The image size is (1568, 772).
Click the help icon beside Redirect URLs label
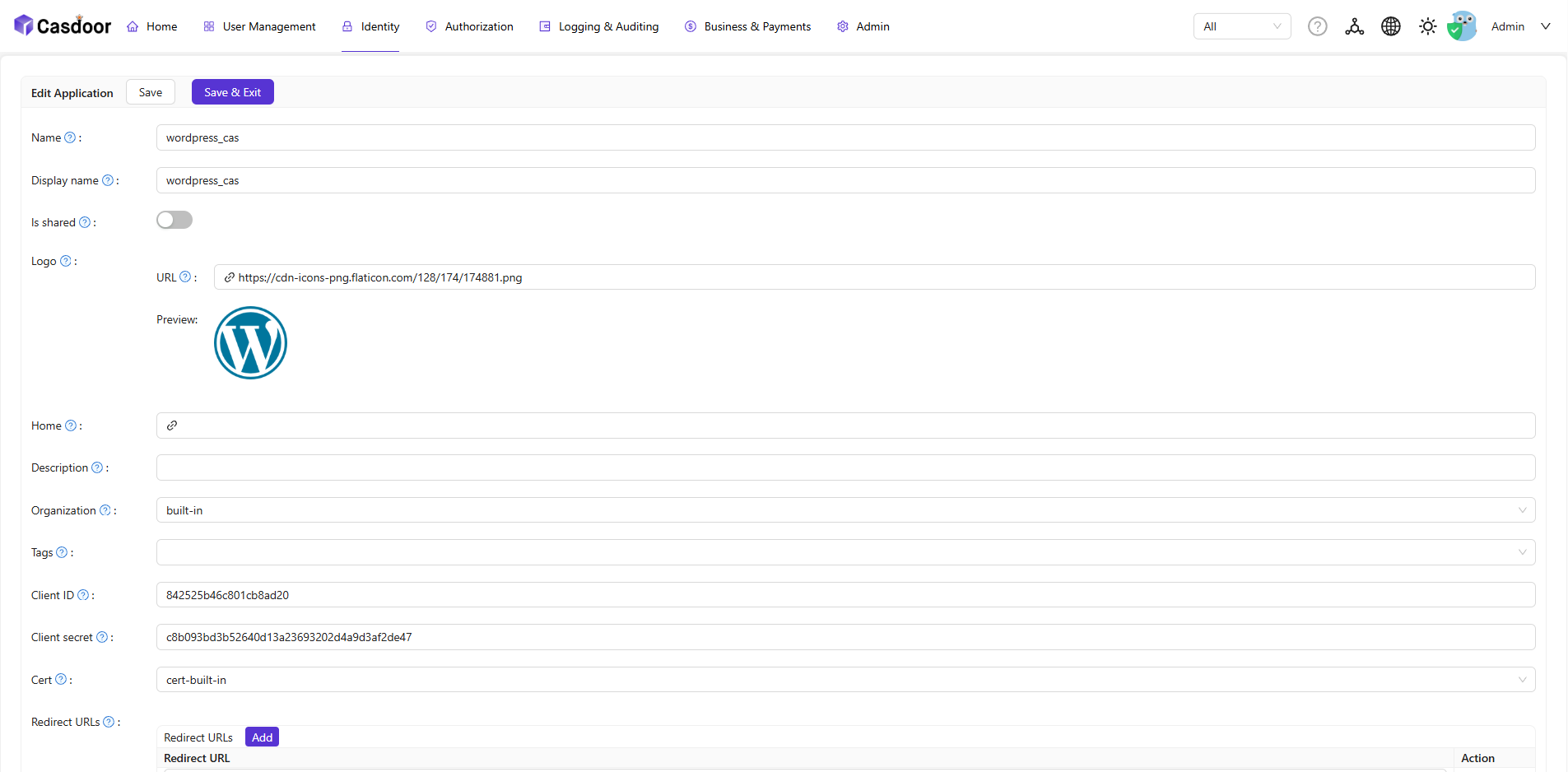pos(109,722)
